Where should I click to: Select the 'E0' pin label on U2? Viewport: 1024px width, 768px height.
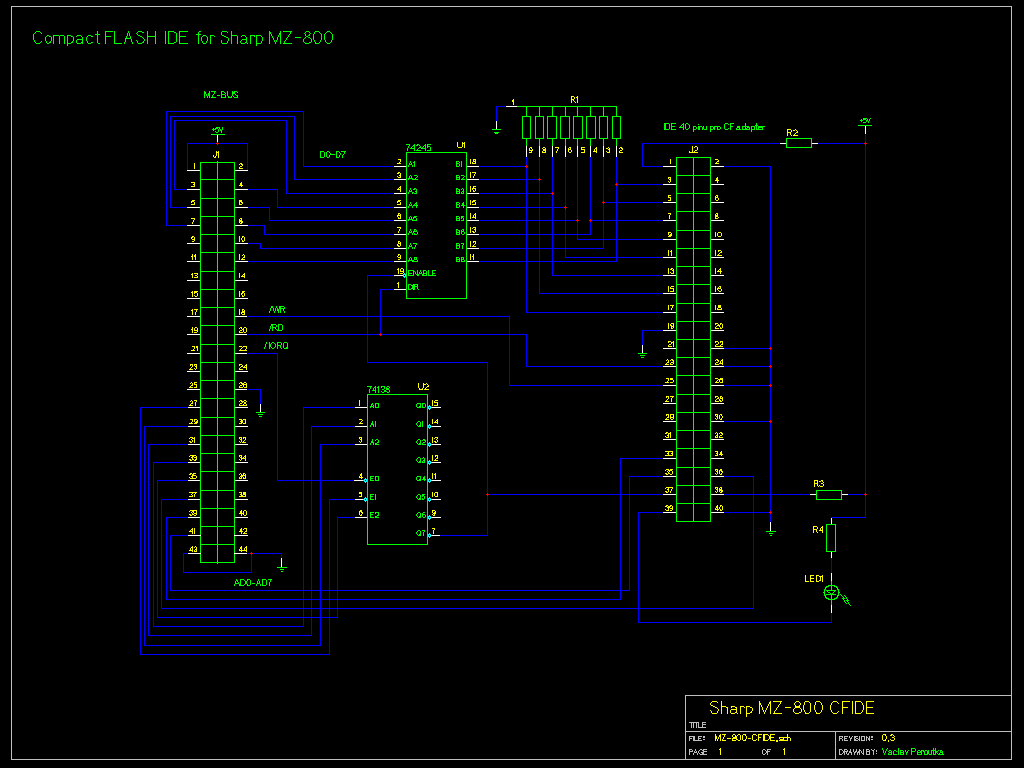[374, 479]
